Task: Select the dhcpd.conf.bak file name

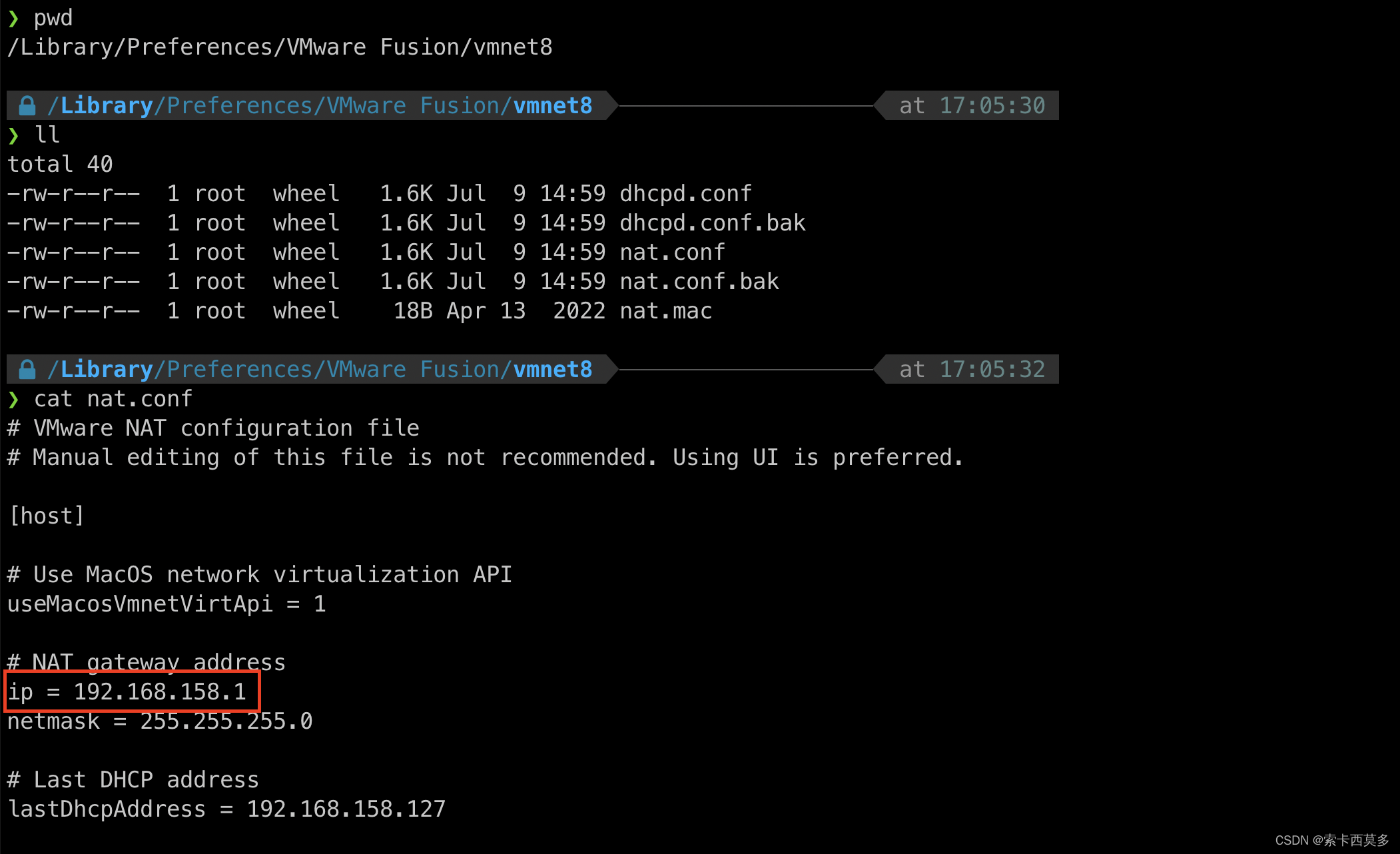Action: pyautogui.click(x=713, y=222)
